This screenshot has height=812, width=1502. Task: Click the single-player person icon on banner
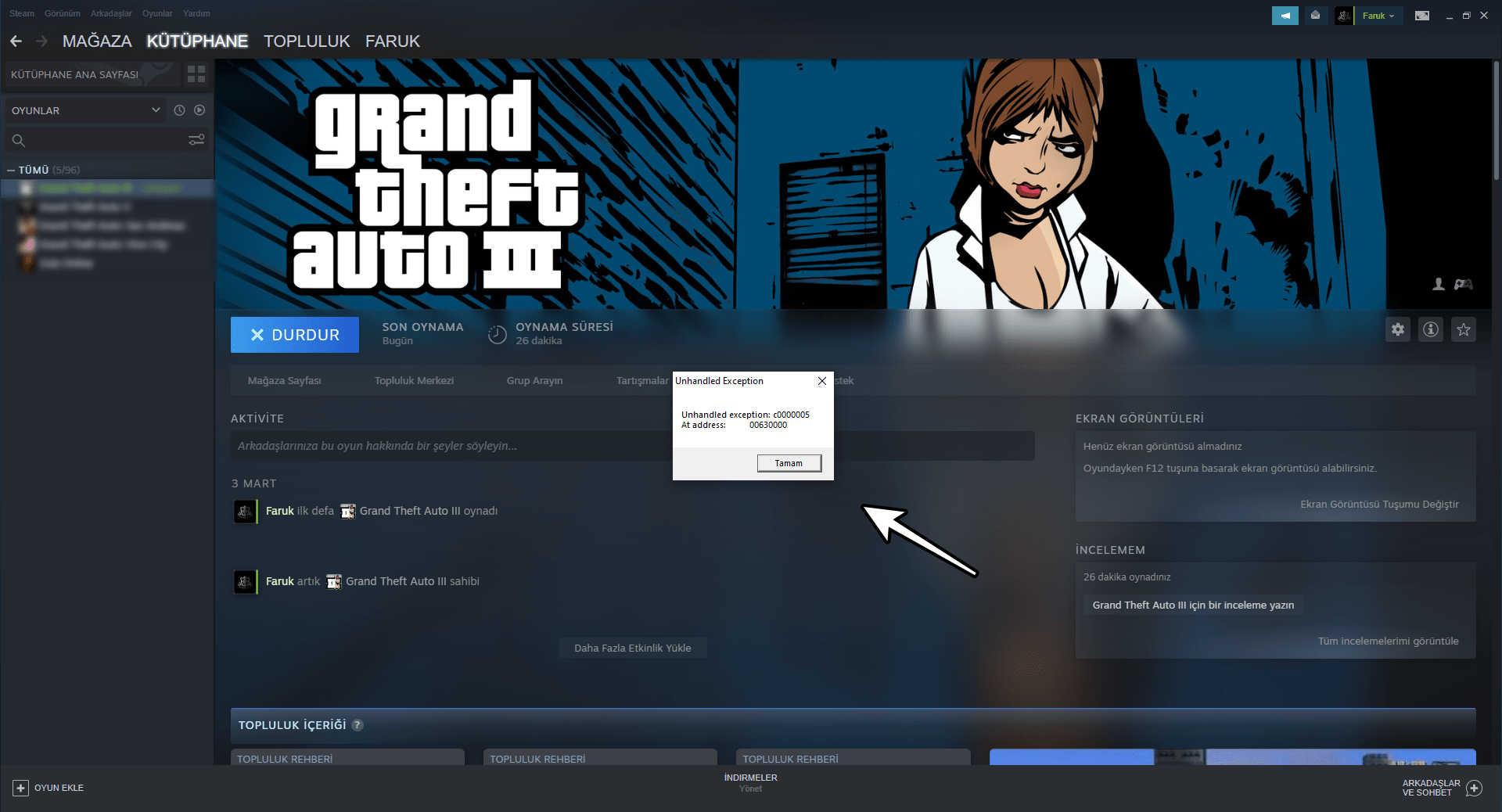point(1439,284)
